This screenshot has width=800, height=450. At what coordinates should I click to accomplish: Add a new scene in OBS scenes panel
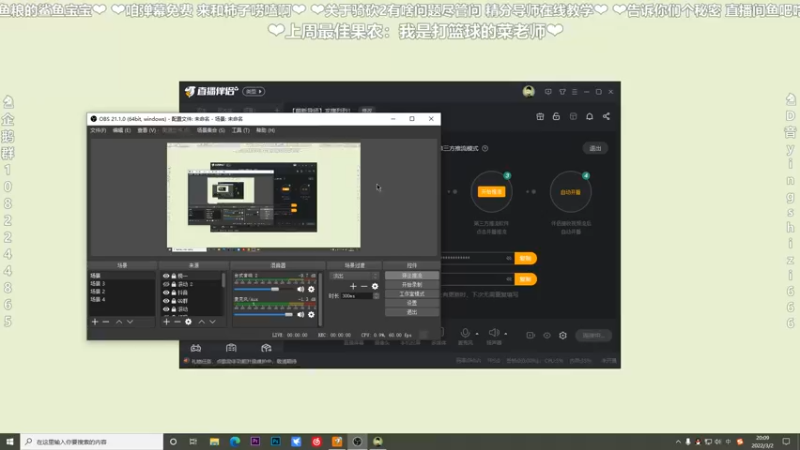pos(95,322)
